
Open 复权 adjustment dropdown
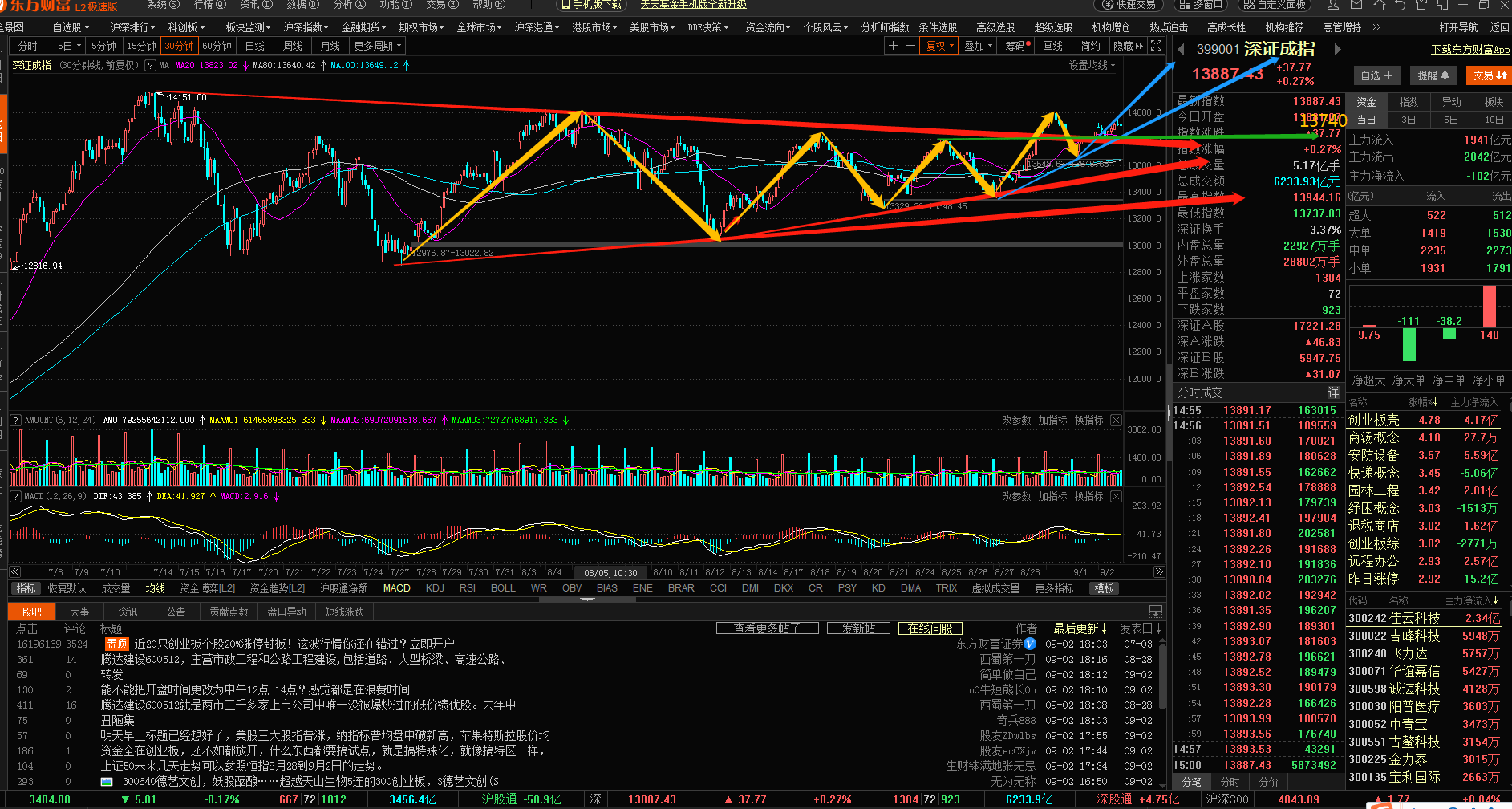[x=939, y=46]
